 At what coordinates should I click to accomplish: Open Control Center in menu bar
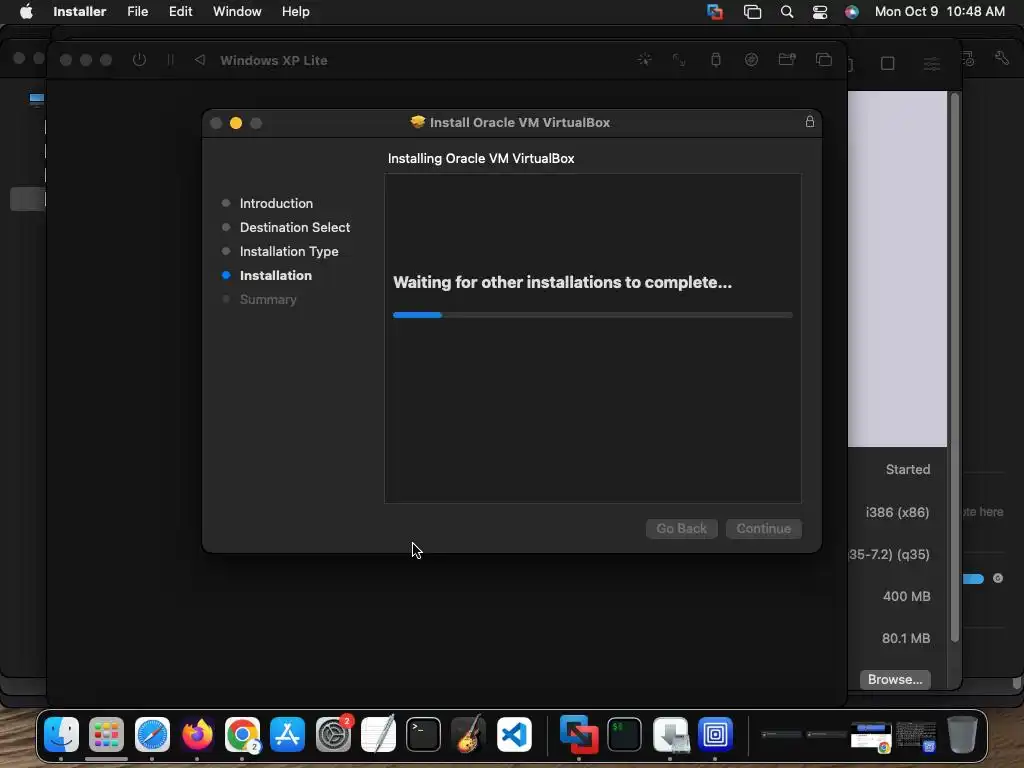click(x=820, y=12)
